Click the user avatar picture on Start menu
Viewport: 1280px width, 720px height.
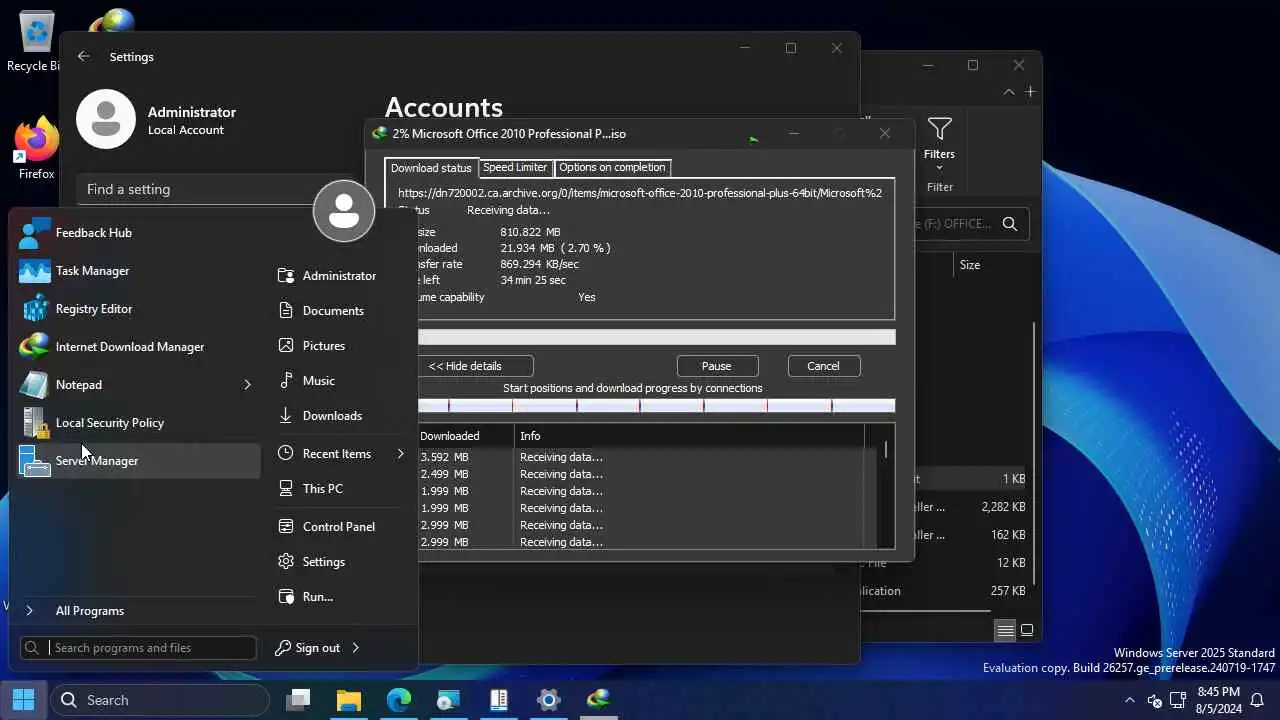pyautogui.click(x=344, y=211)
